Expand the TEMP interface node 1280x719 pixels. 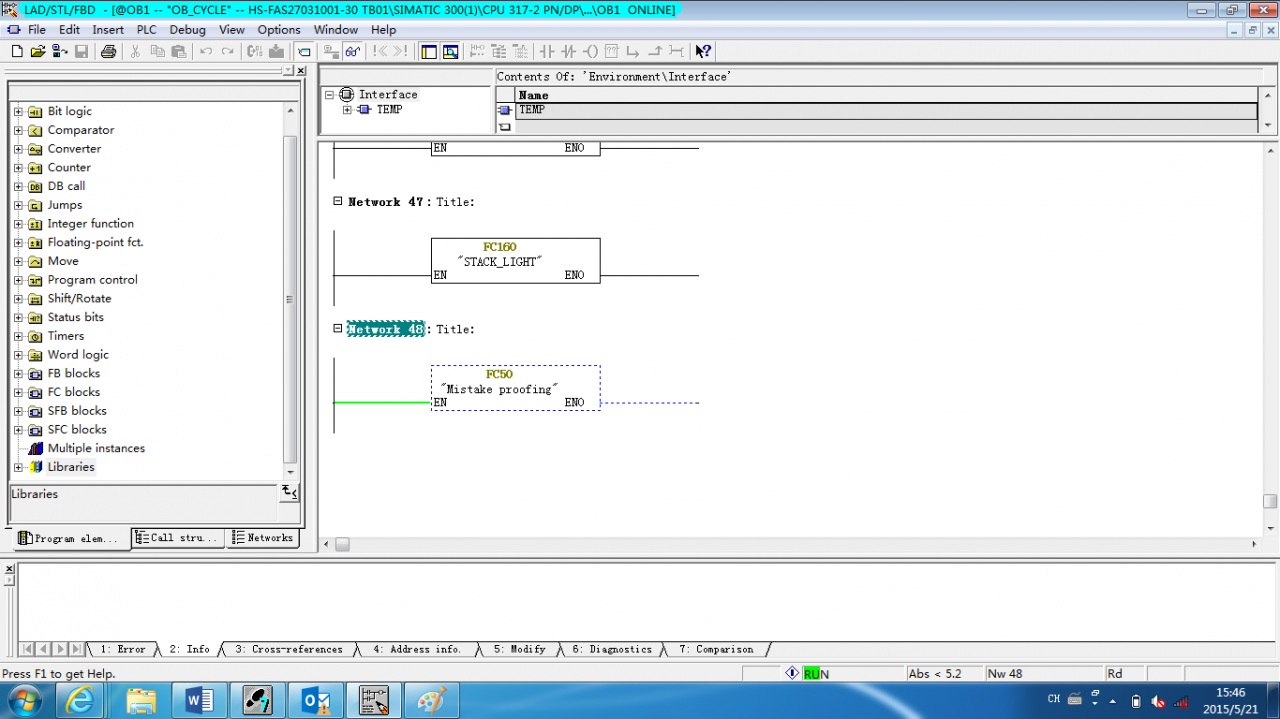point(347,110)
